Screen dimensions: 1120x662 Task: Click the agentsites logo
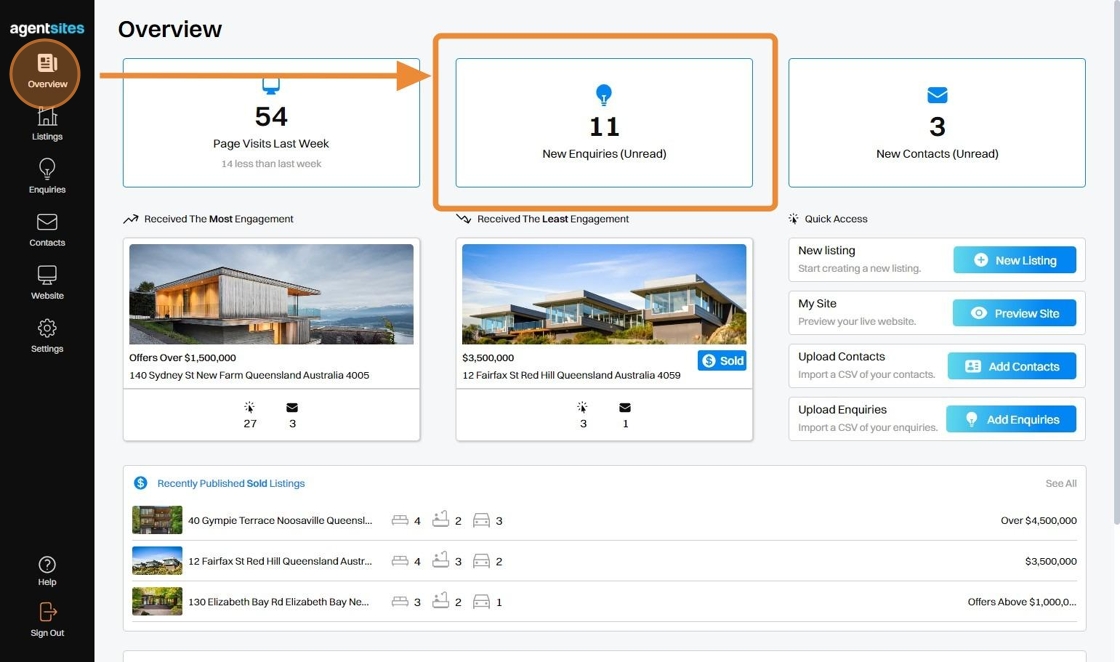pyautogui.click(x=47, y=28)
